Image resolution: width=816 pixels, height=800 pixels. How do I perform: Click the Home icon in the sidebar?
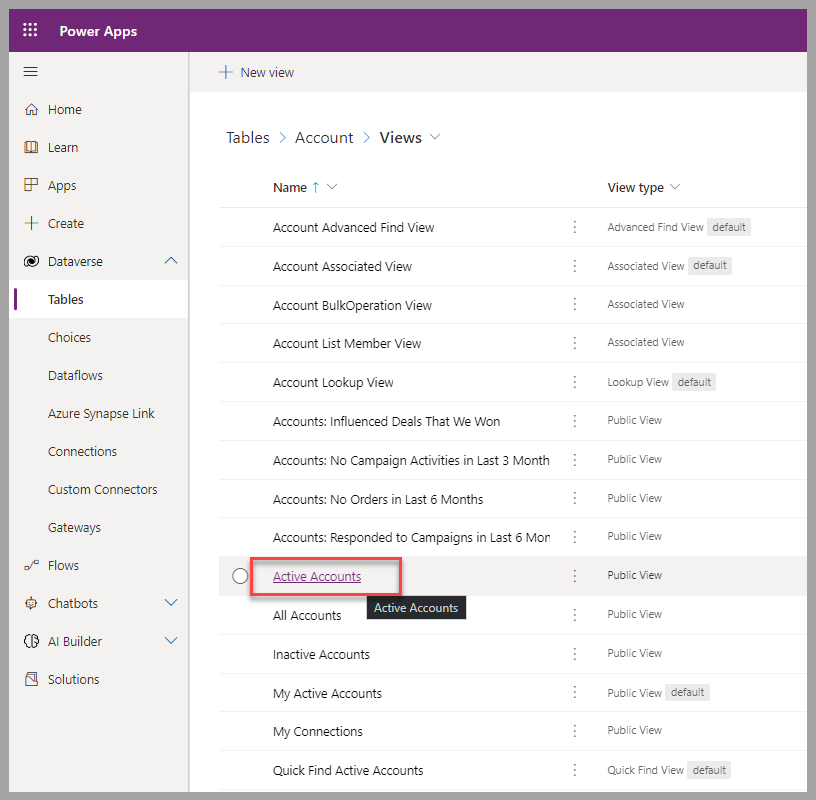30,109
